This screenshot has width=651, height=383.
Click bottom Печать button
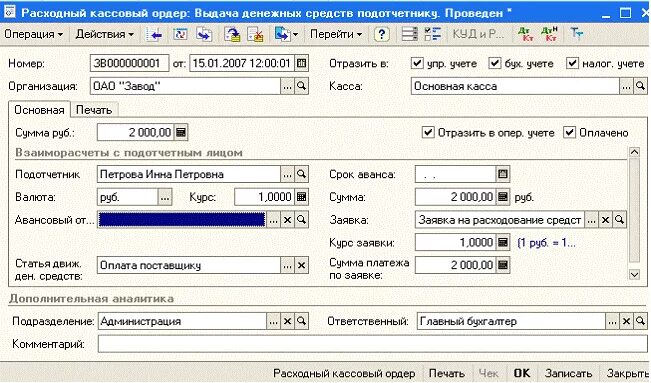pyautogui.click(x=447, y=373)
